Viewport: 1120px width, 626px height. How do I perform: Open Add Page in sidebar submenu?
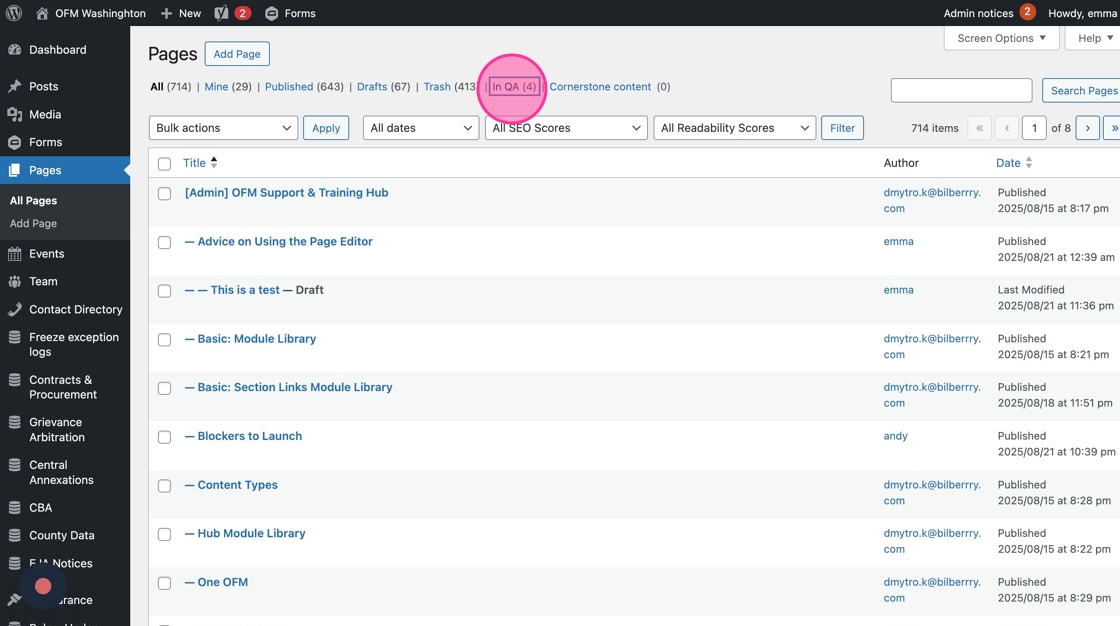click(33, 223)
